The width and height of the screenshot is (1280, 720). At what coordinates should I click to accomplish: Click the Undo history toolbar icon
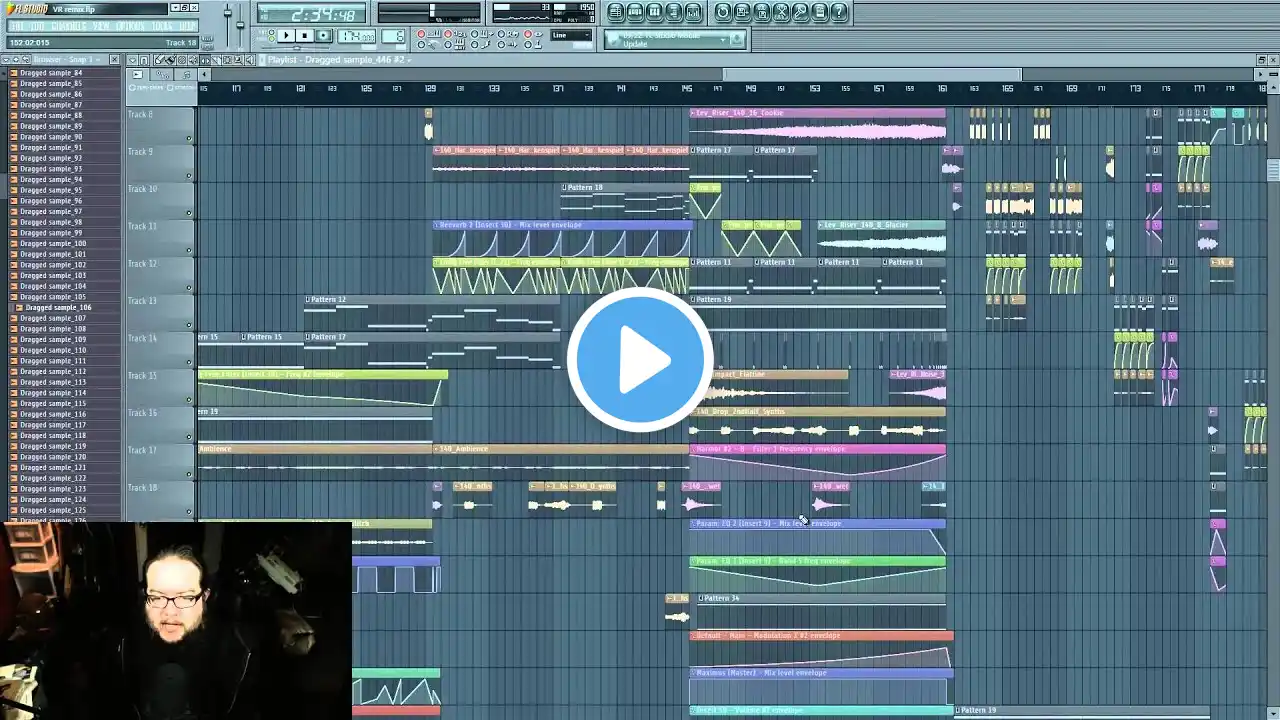(x=723, y=12)
